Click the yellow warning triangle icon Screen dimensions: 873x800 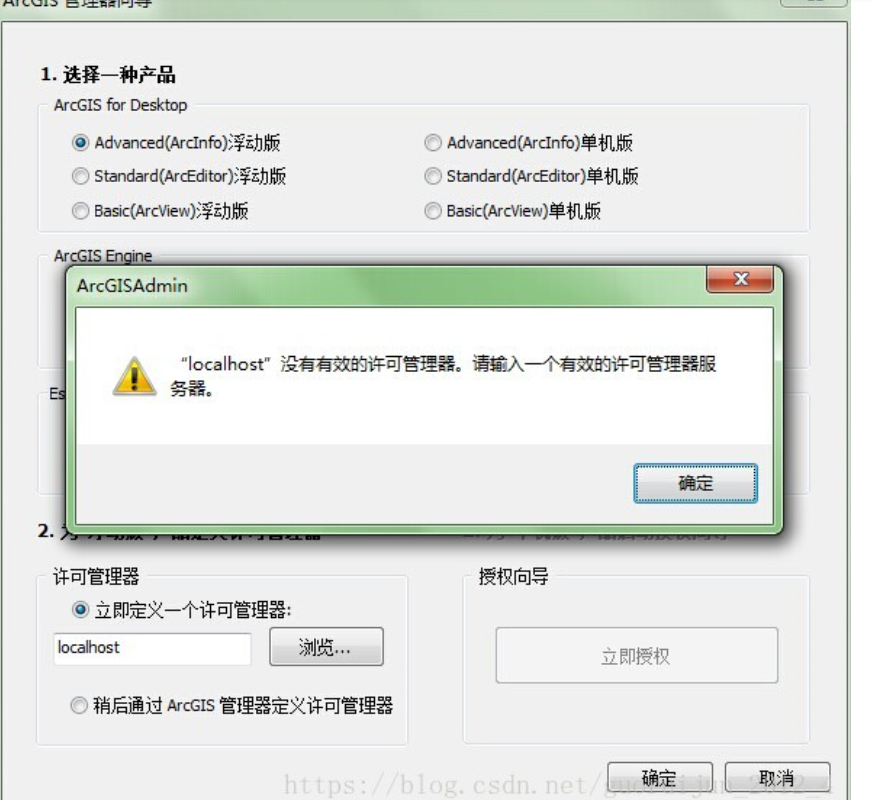tap(134, 376)
